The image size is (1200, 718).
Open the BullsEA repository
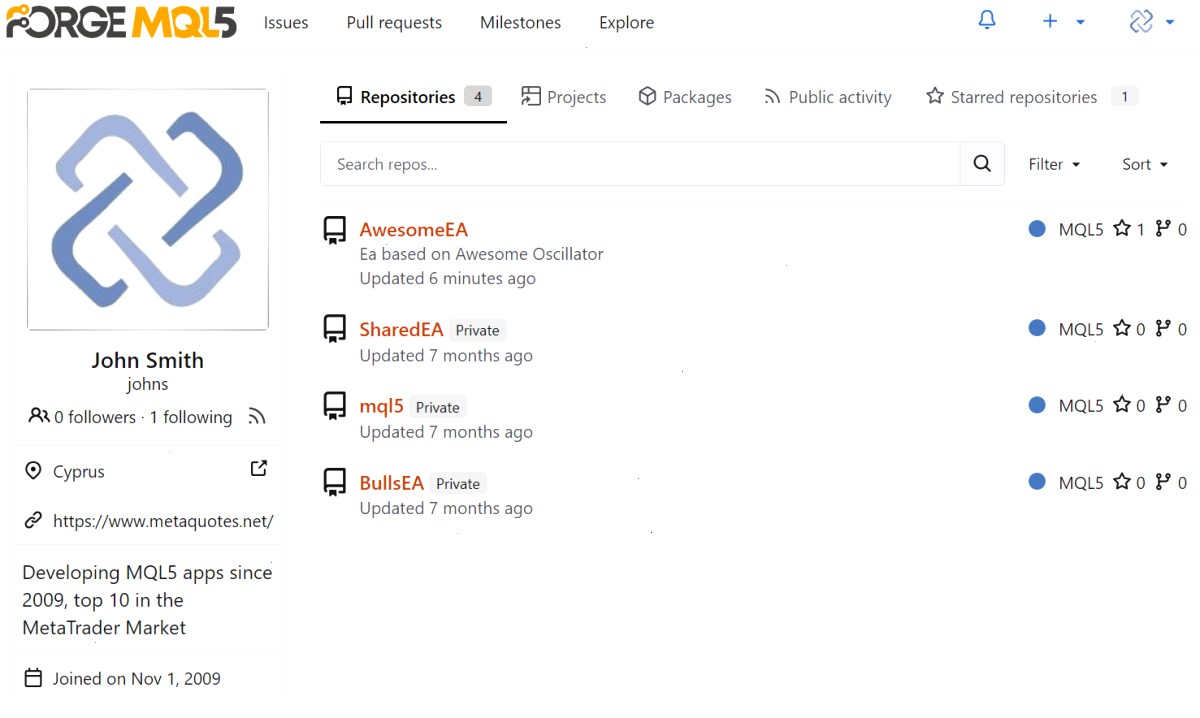coord(392,483)
